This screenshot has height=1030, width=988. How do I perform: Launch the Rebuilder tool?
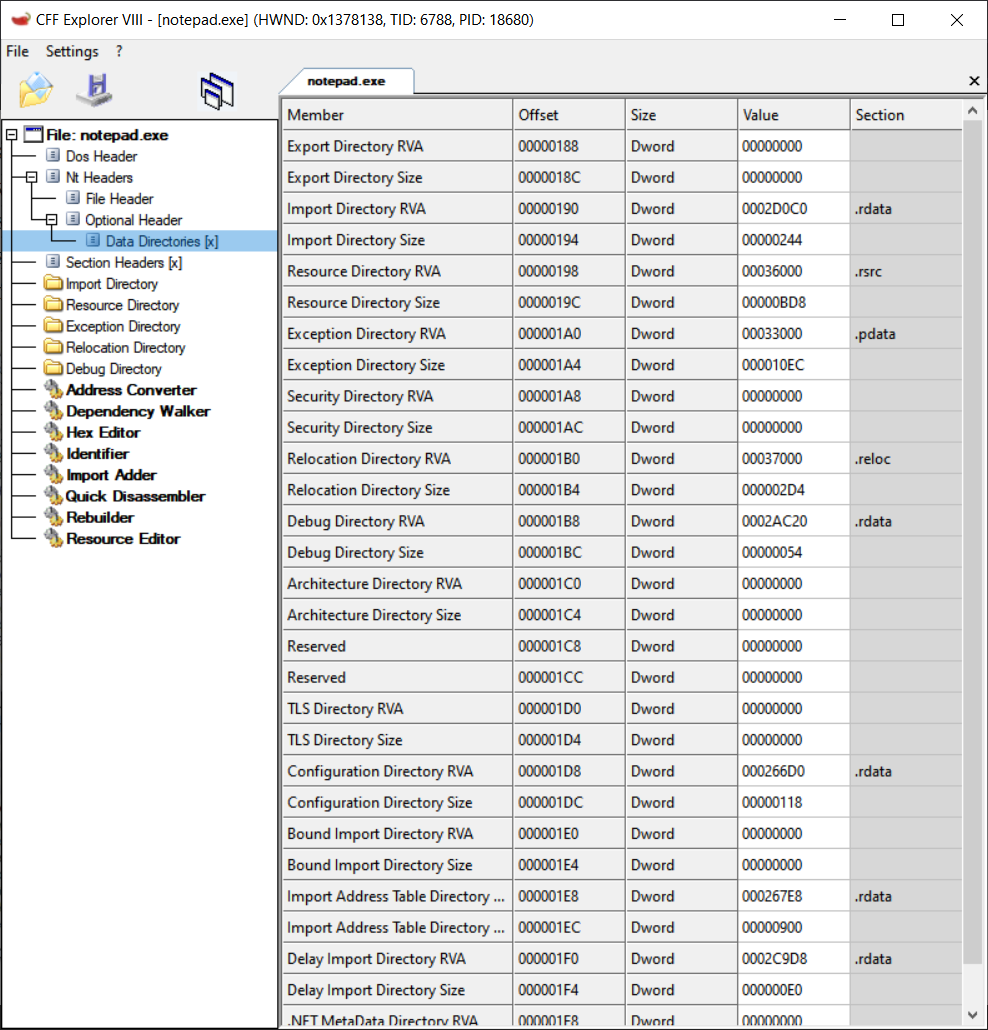[100, 517]
